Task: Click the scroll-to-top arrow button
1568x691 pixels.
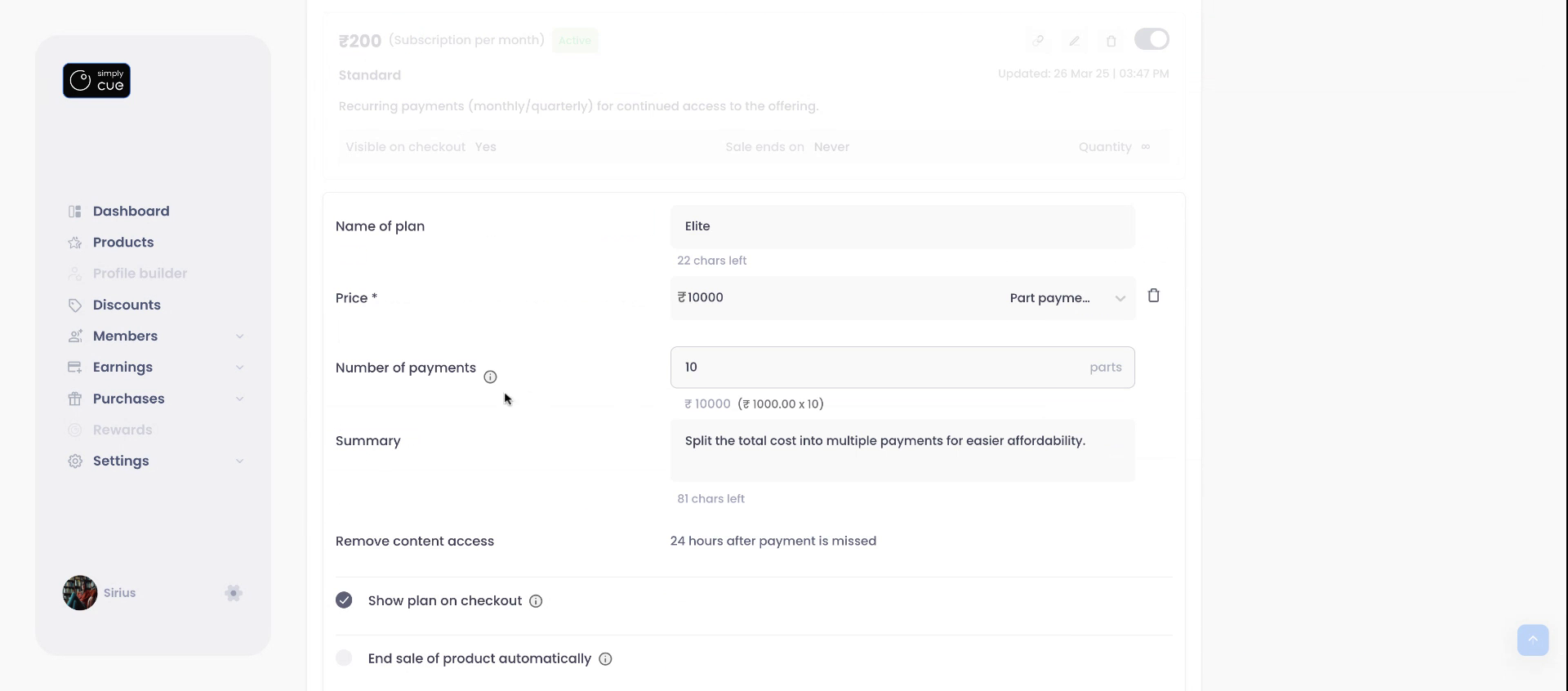Action: point(1532,640)
